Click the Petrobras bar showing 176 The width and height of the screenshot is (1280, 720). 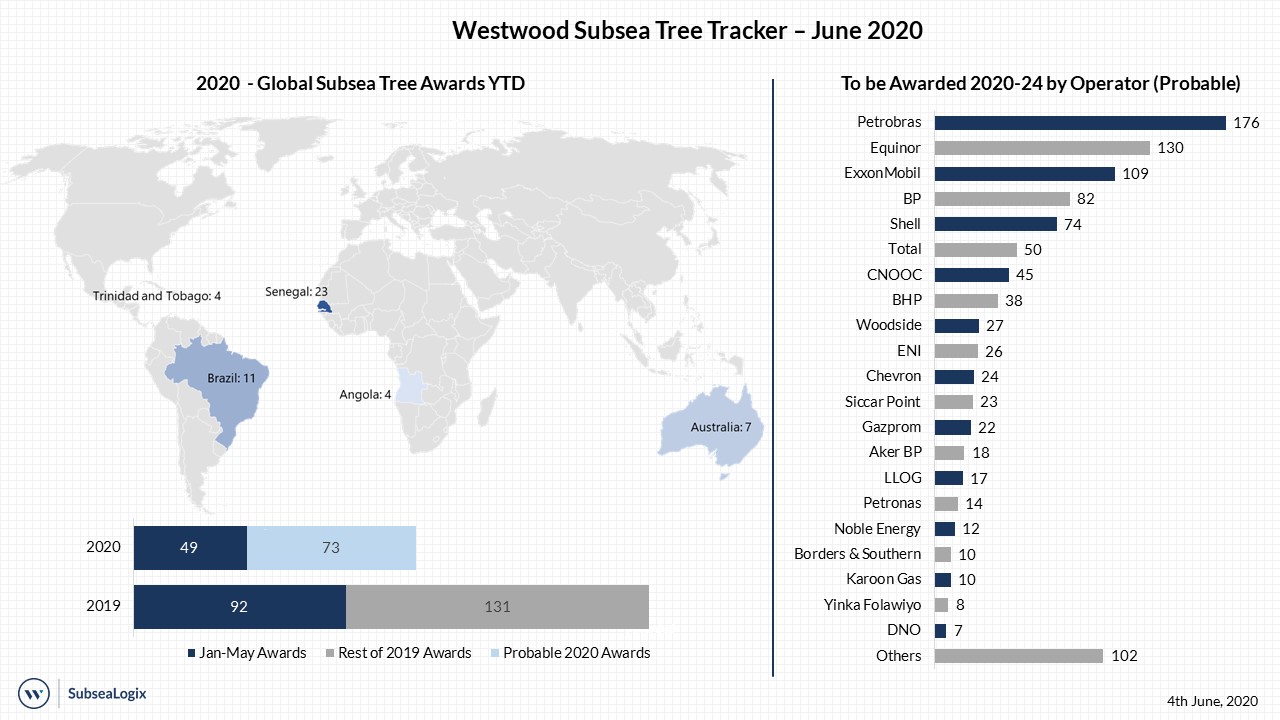click(x=1079, y=123)
